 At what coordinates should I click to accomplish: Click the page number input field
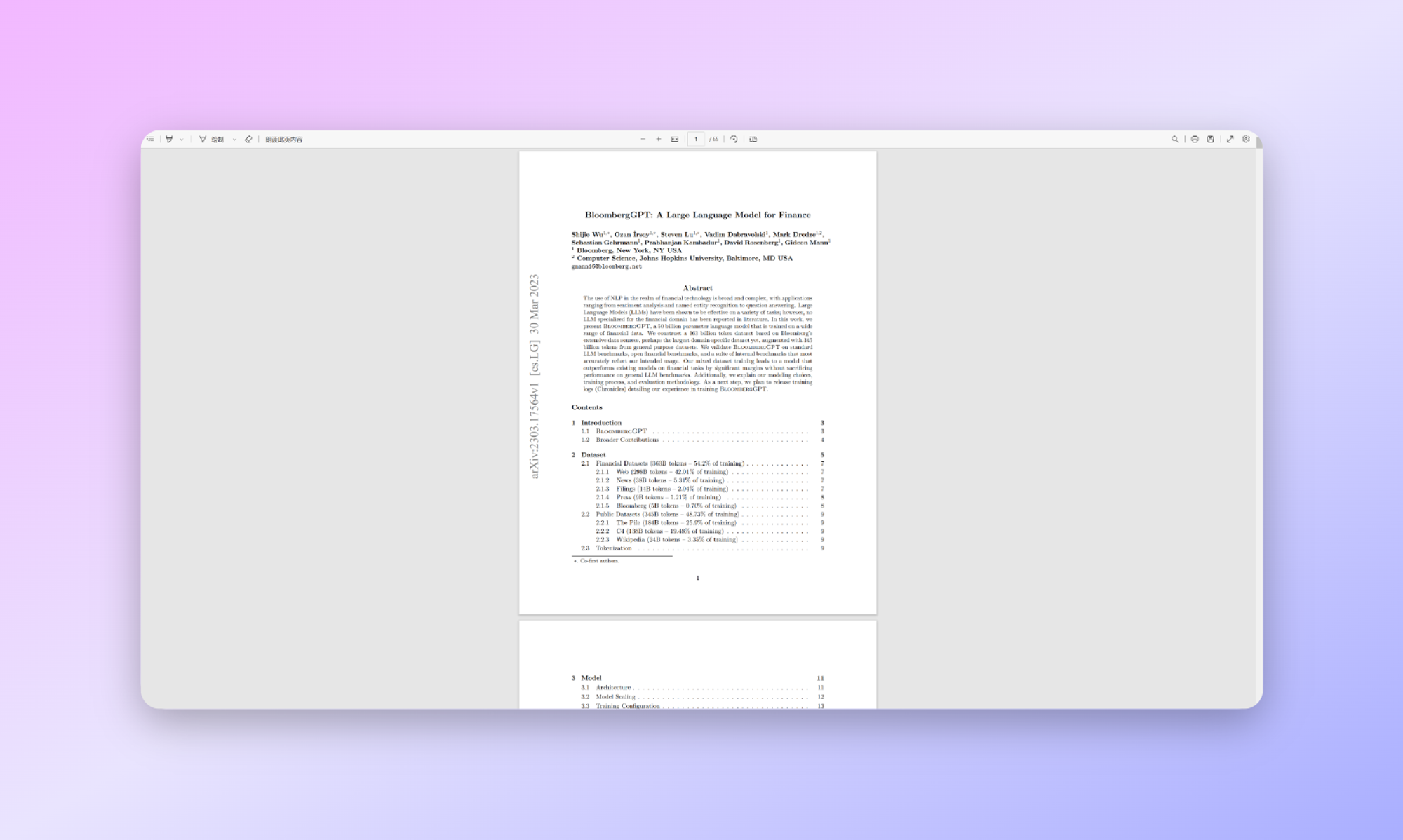coord(696,139)
